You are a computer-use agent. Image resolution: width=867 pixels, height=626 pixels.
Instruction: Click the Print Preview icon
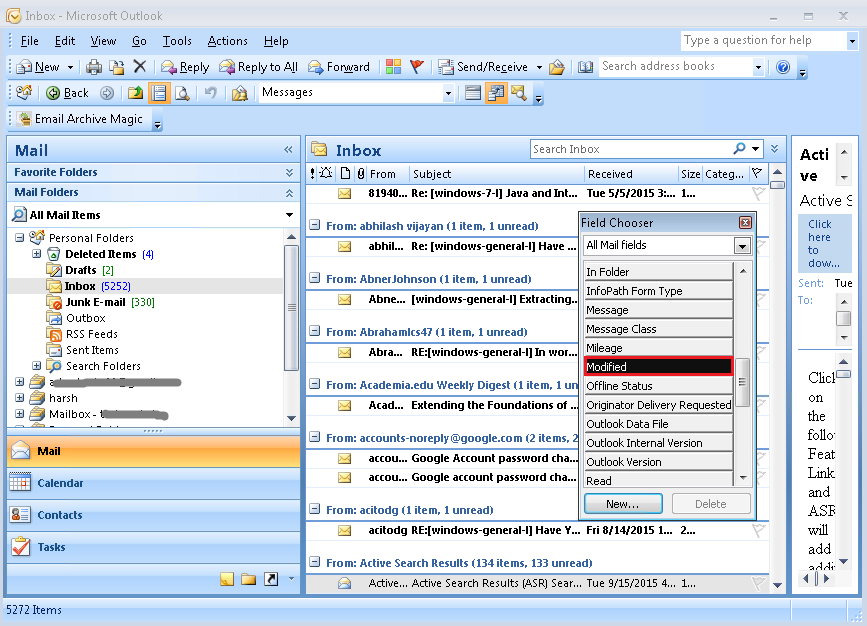coord(182,93)
